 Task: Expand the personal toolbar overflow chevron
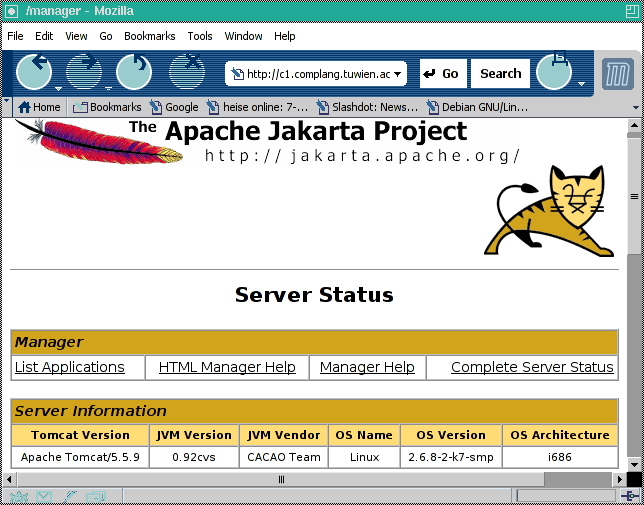pos(636,108)
